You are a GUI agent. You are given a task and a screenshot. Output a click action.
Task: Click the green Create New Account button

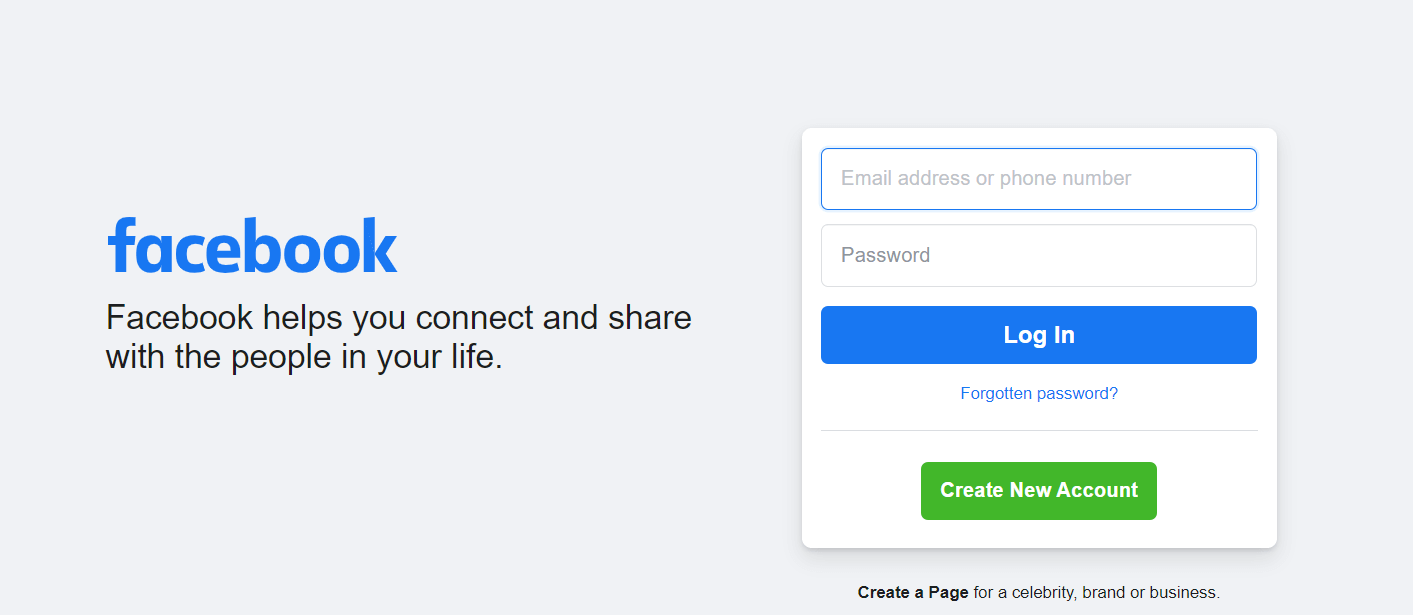click(x=1039, y=491)
